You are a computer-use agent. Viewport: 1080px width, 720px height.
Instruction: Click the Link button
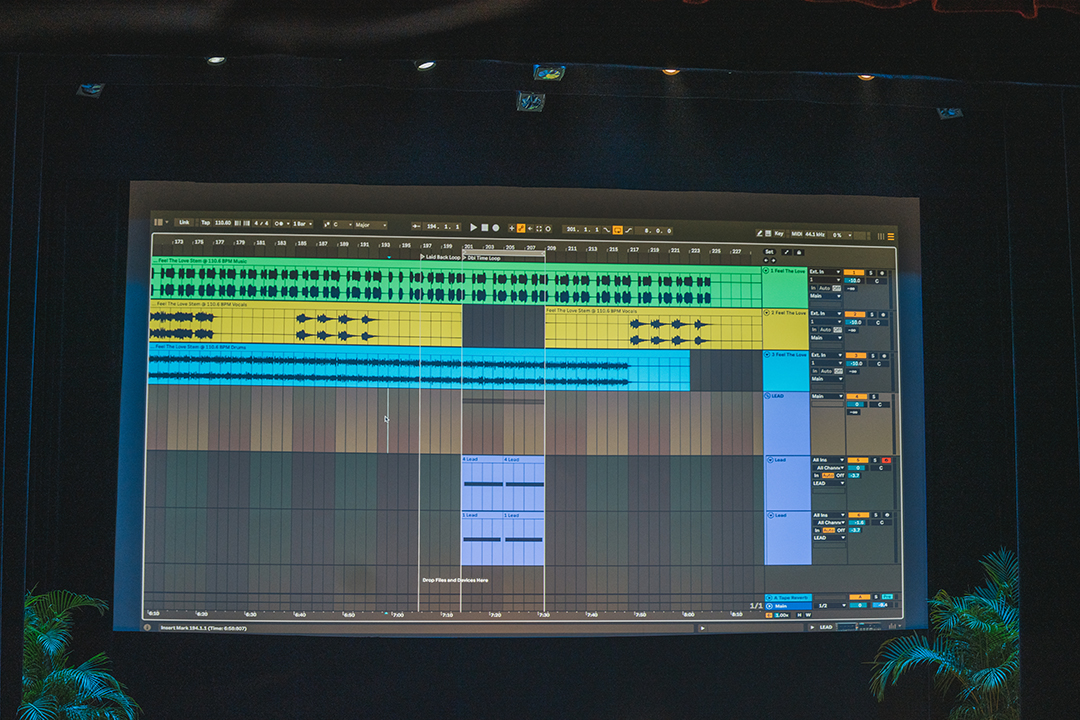(184, 222)
